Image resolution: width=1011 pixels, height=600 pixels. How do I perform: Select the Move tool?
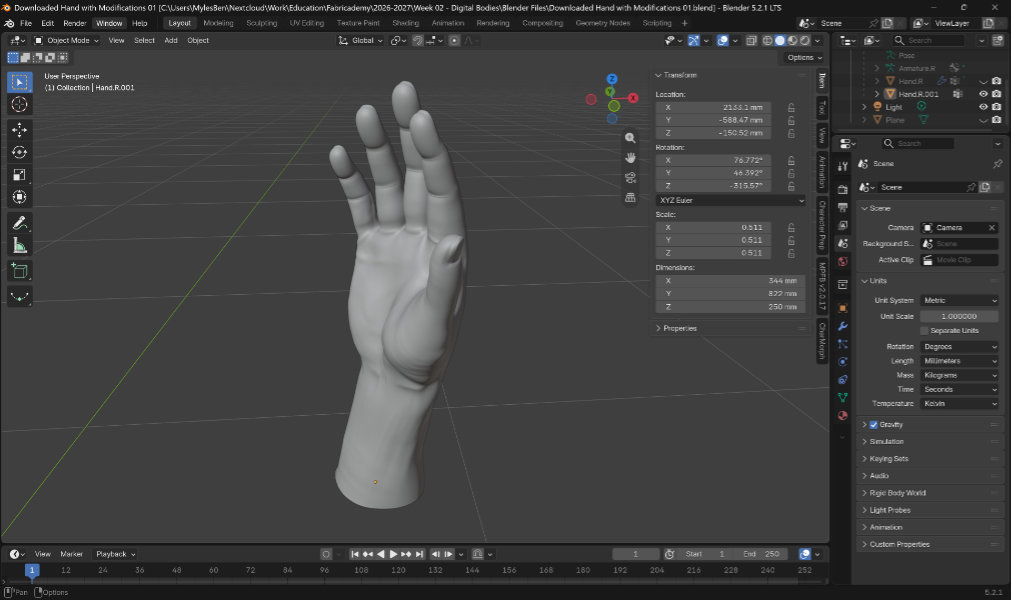(x=19, y=130)
